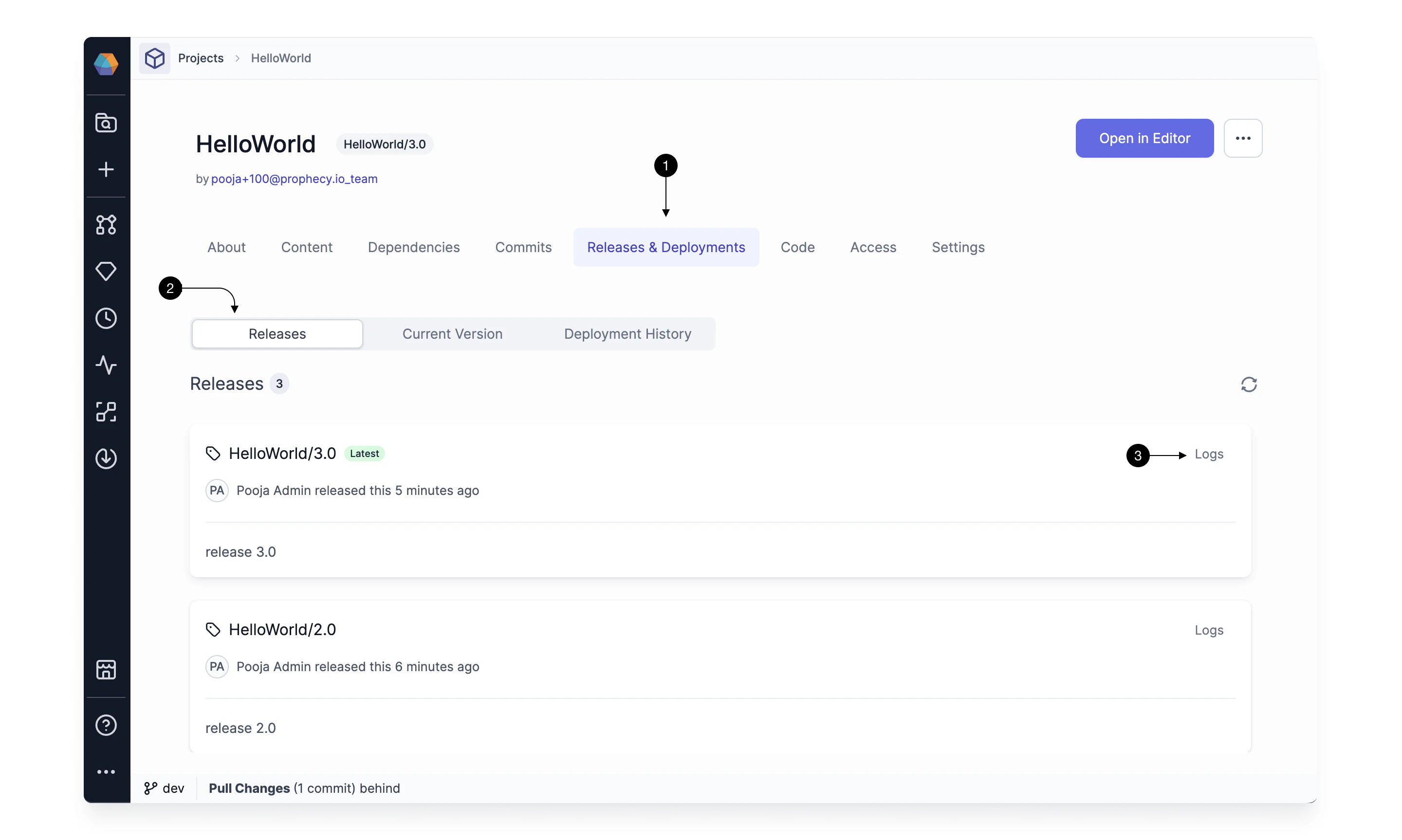Screen dimensions: 1402x840
Task: Open the Help sidebar icon
Action: click(x=106, y=725)
